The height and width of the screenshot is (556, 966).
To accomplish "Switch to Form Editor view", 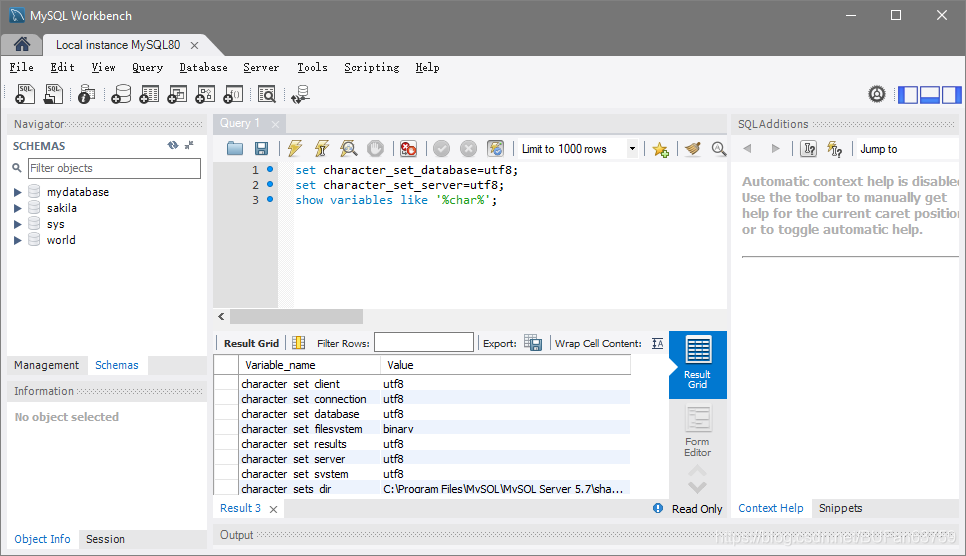I will tap(697, 431).
